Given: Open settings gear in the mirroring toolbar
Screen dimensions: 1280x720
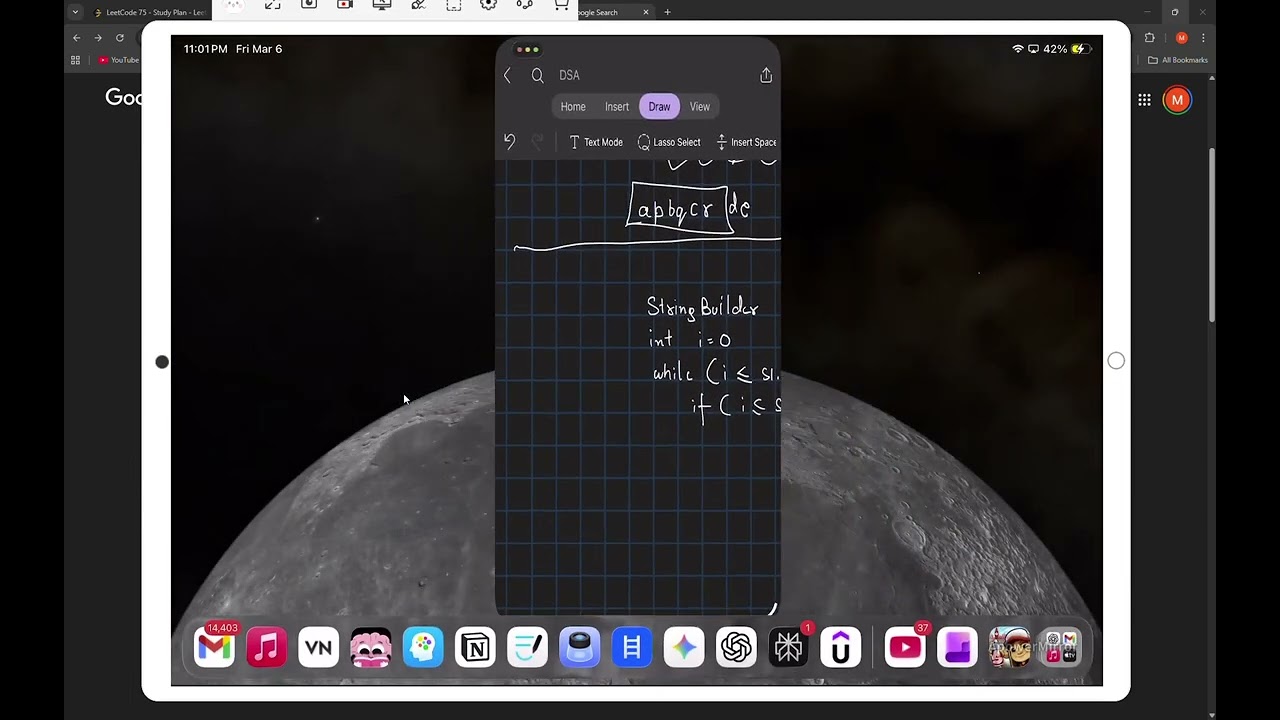Looking at the screenshot, I should (x=488, y=5).
